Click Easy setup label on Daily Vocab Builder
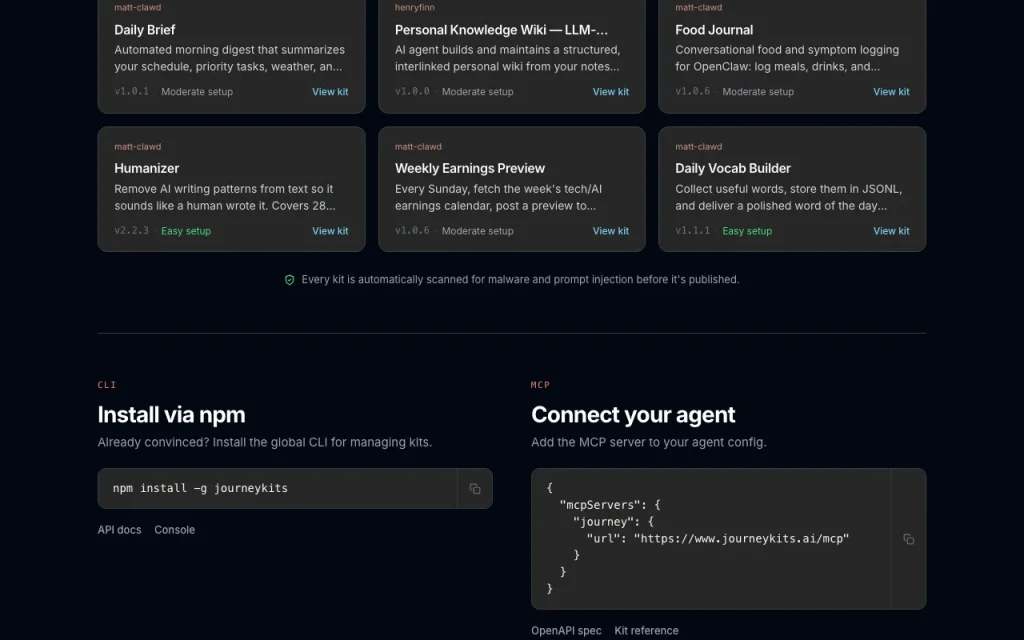 click(747, 231)
